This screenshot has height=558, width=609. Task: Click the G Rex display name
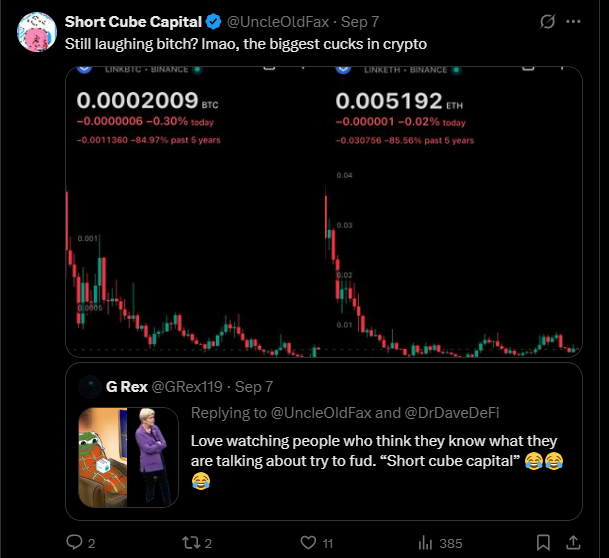click(127, 387)
